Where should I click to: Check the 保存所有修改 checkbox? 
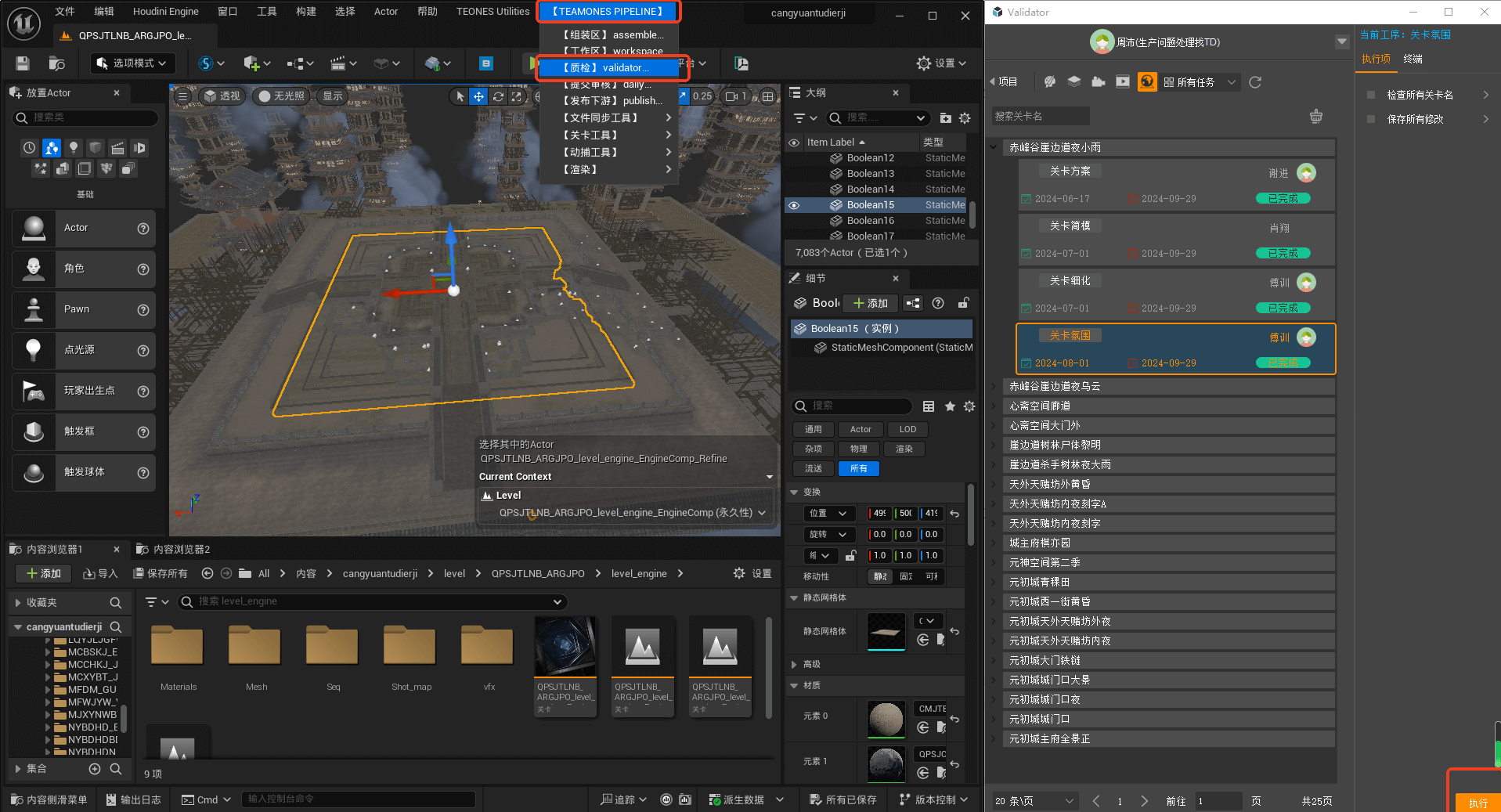point(1370,119)
